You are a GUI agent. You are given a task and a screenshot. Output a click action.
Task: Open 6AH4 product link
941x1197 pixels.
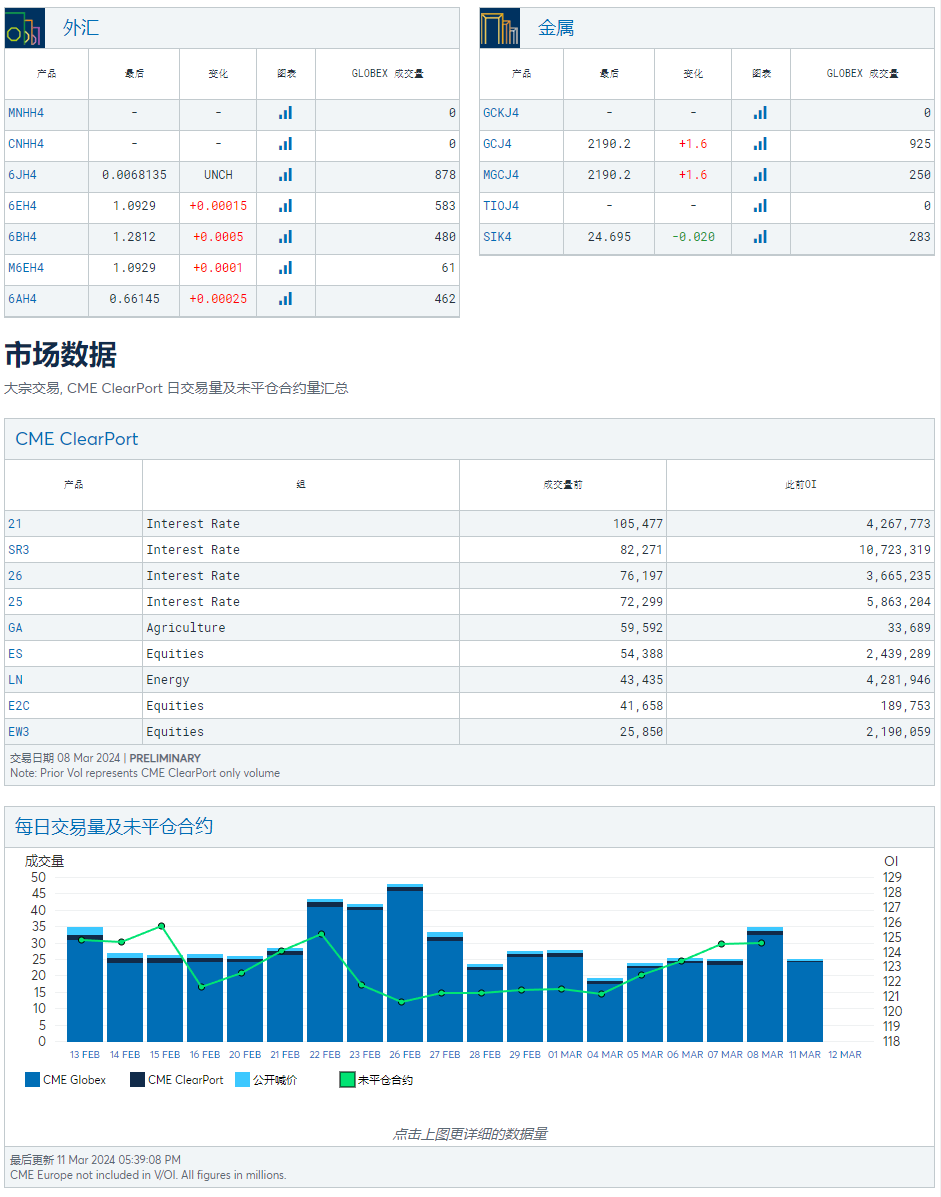pos(22,299)
